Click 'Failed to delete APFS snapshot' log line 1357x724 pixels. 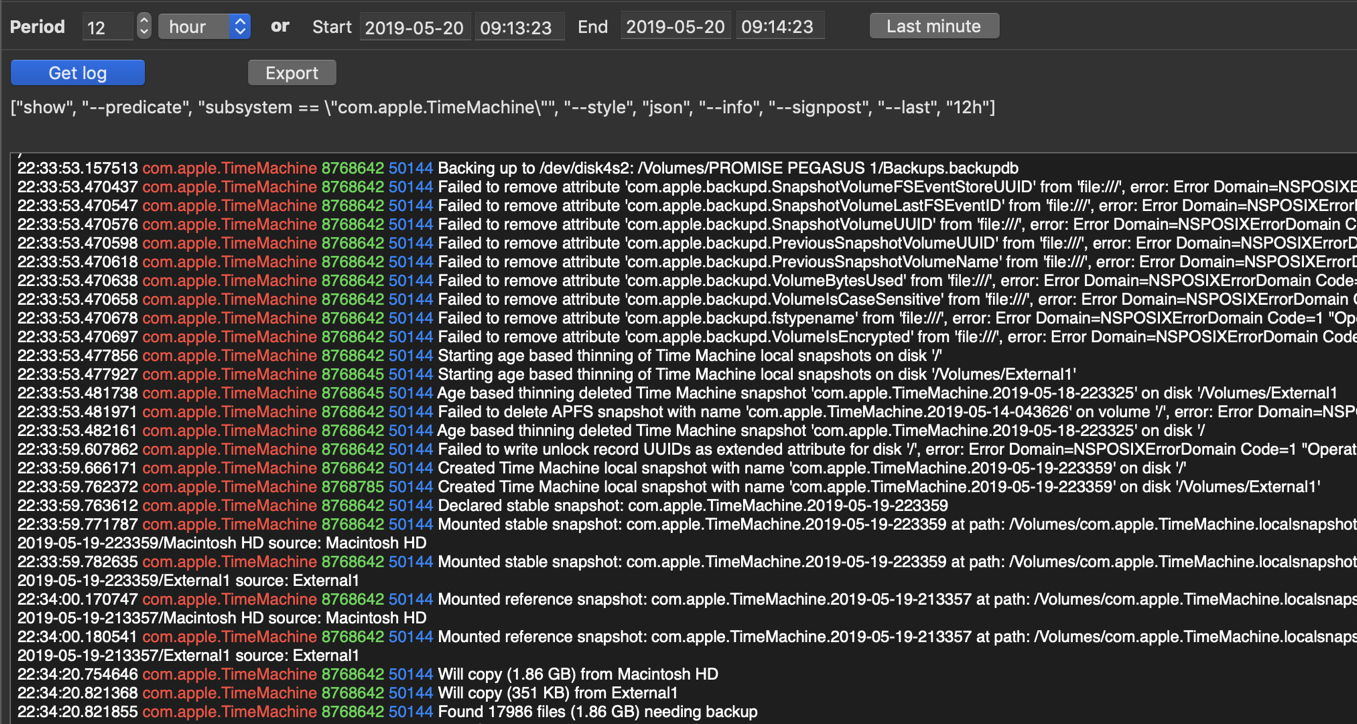(x=800, y=412)
